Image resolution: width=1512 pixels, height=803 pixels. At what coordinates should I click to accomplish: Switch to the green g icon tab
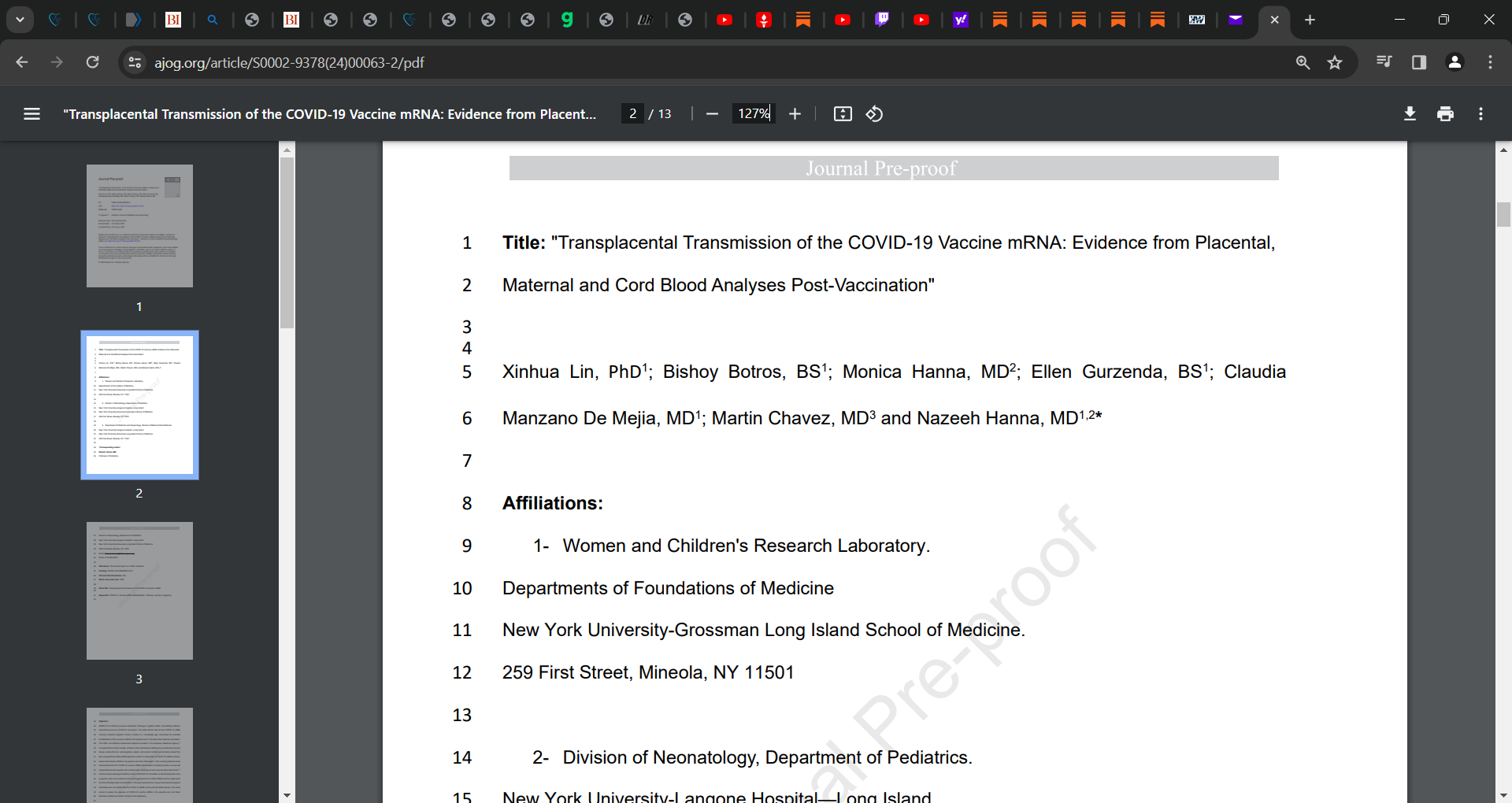[x=567, y=20]
